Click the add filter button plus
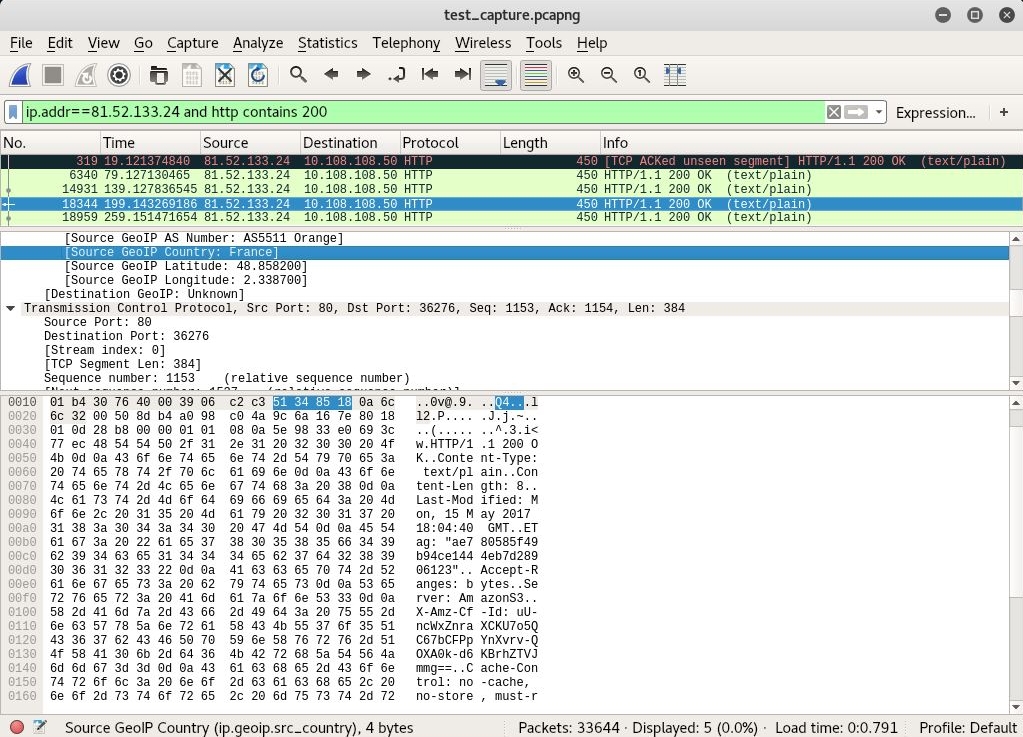This screenshot has width=1023, height=737. point(1004,112)
